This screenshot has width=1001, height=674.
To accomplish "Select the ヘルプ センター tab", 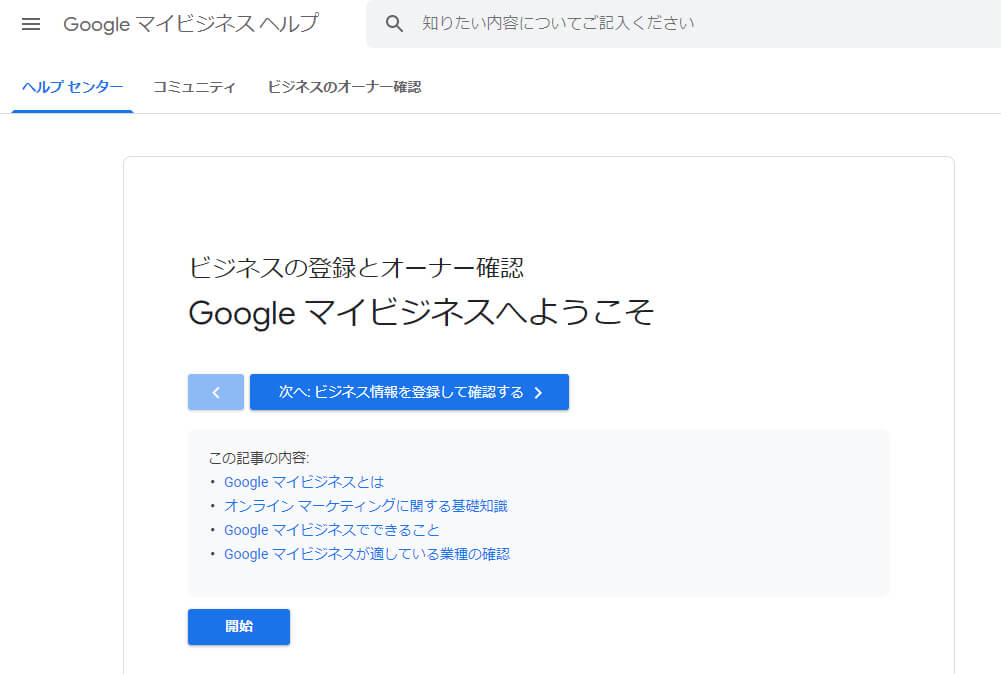I will tap(71, 88).
